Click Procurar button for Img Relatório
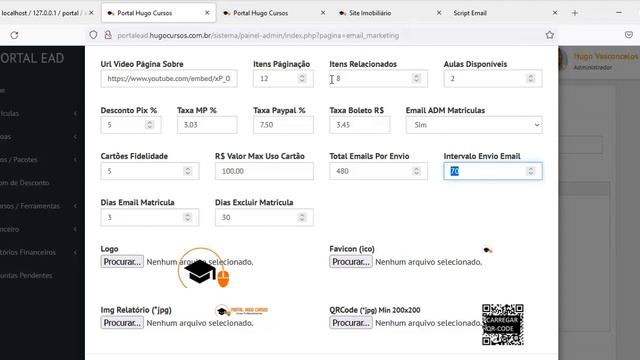Image resolution: width=640 pixels, height=360 pixels. click(122, 322)
